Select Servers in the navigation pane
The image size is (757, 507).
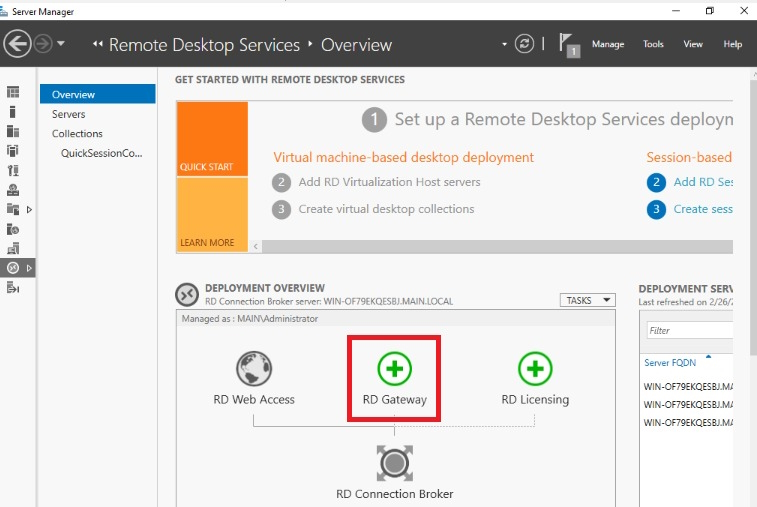[x=69, y=114]
